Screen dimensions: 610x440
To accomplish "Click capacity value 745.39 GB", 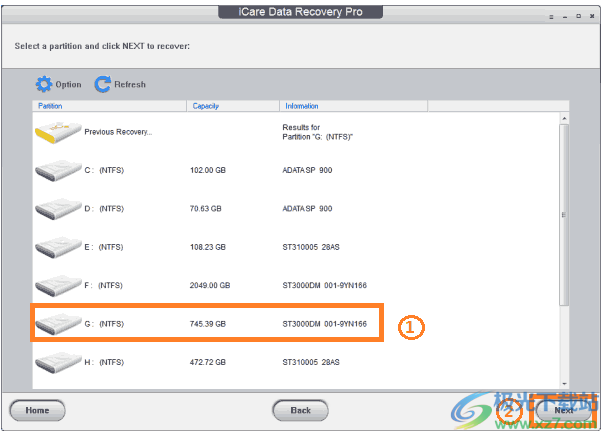I will tap(208, 324).
